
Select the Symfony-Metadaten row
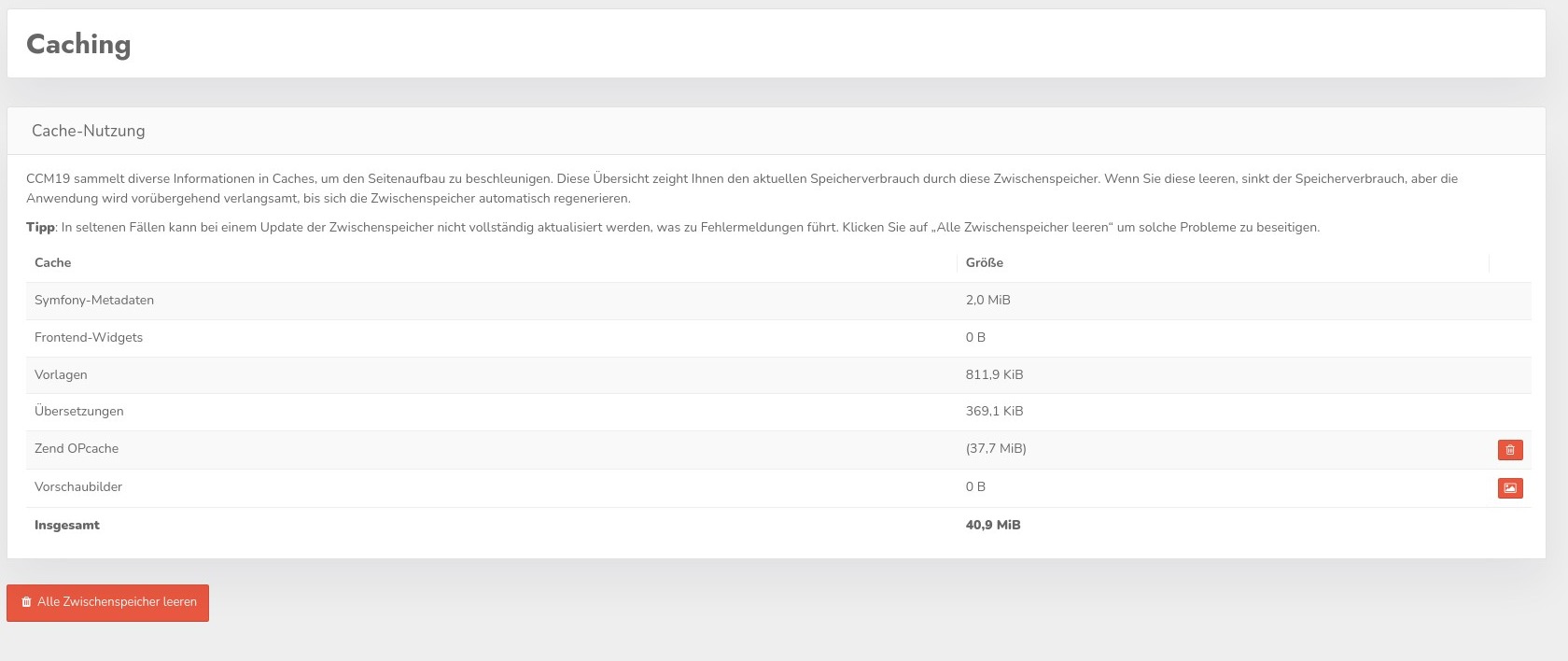pos(94,301)
